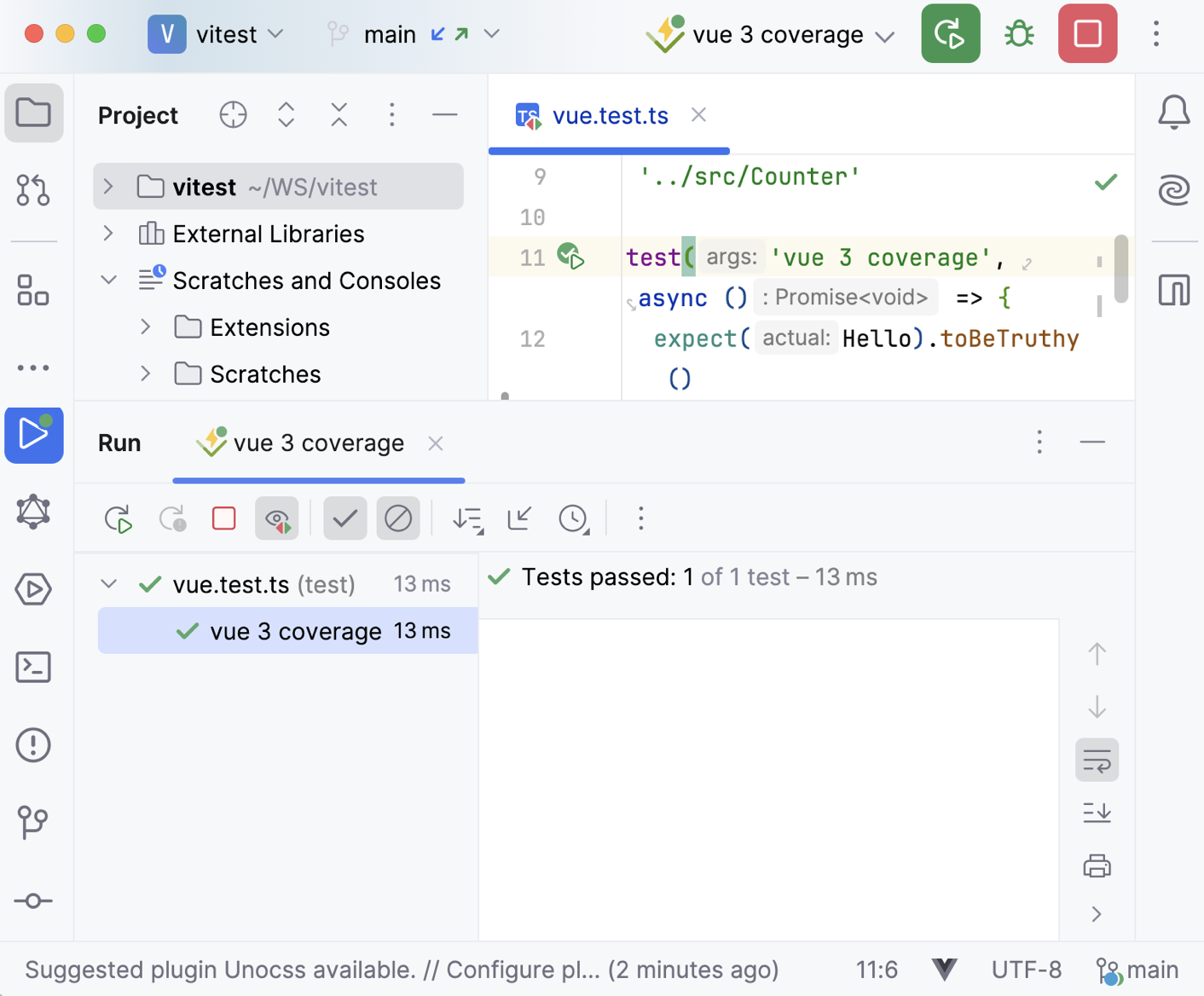Screen dimensions: 1204x996
Task: Toggle the Show Ignored tests filter
Action: click(397, 518)
